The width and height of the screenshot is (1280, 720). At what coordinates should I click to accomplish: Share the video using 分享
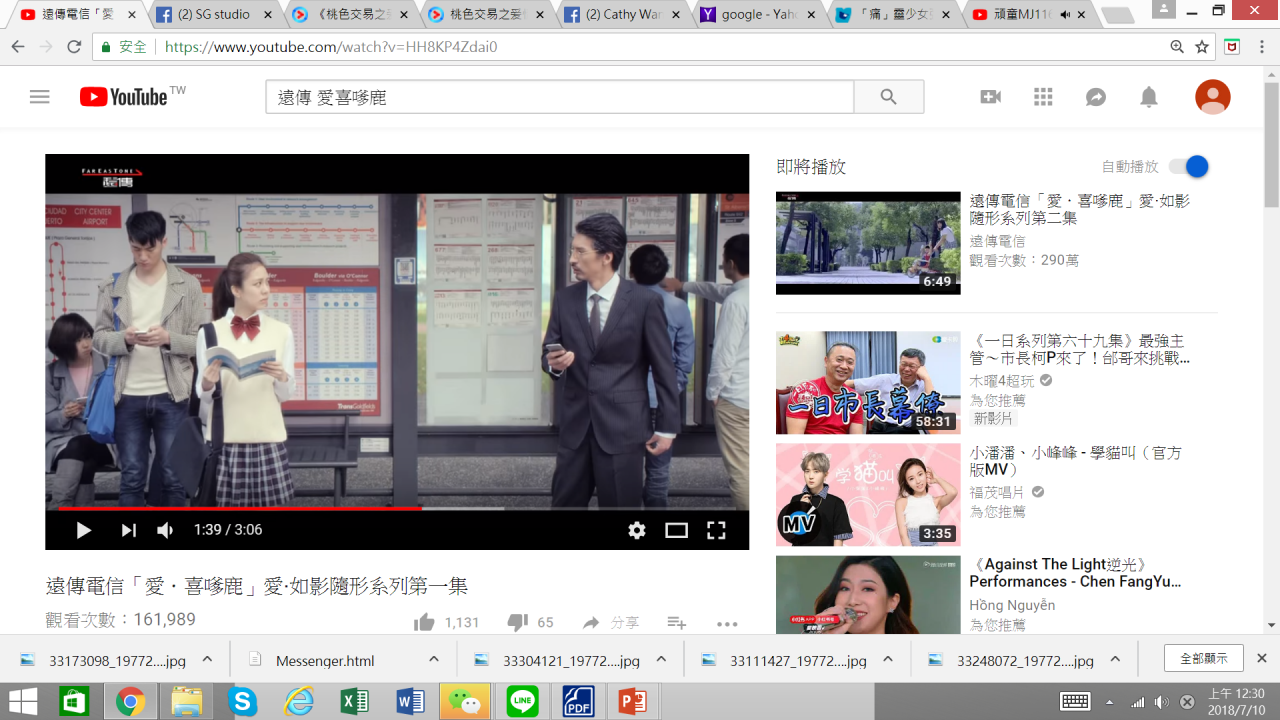[611, 622]
